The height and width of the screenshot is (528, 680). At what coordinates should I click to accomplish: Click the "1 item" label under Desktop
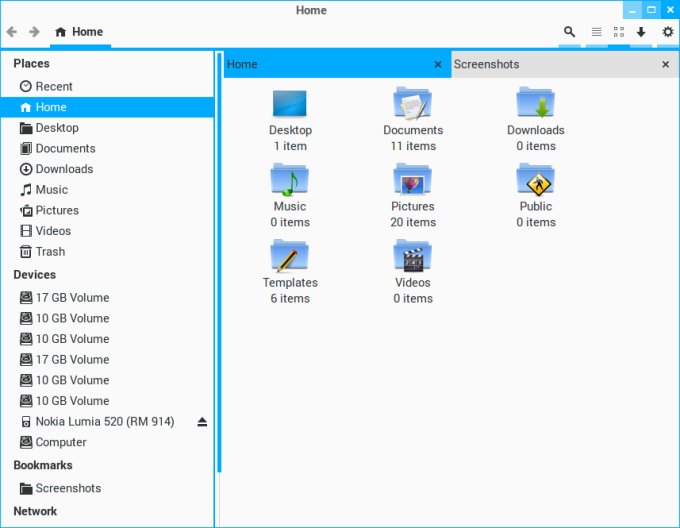290,146
